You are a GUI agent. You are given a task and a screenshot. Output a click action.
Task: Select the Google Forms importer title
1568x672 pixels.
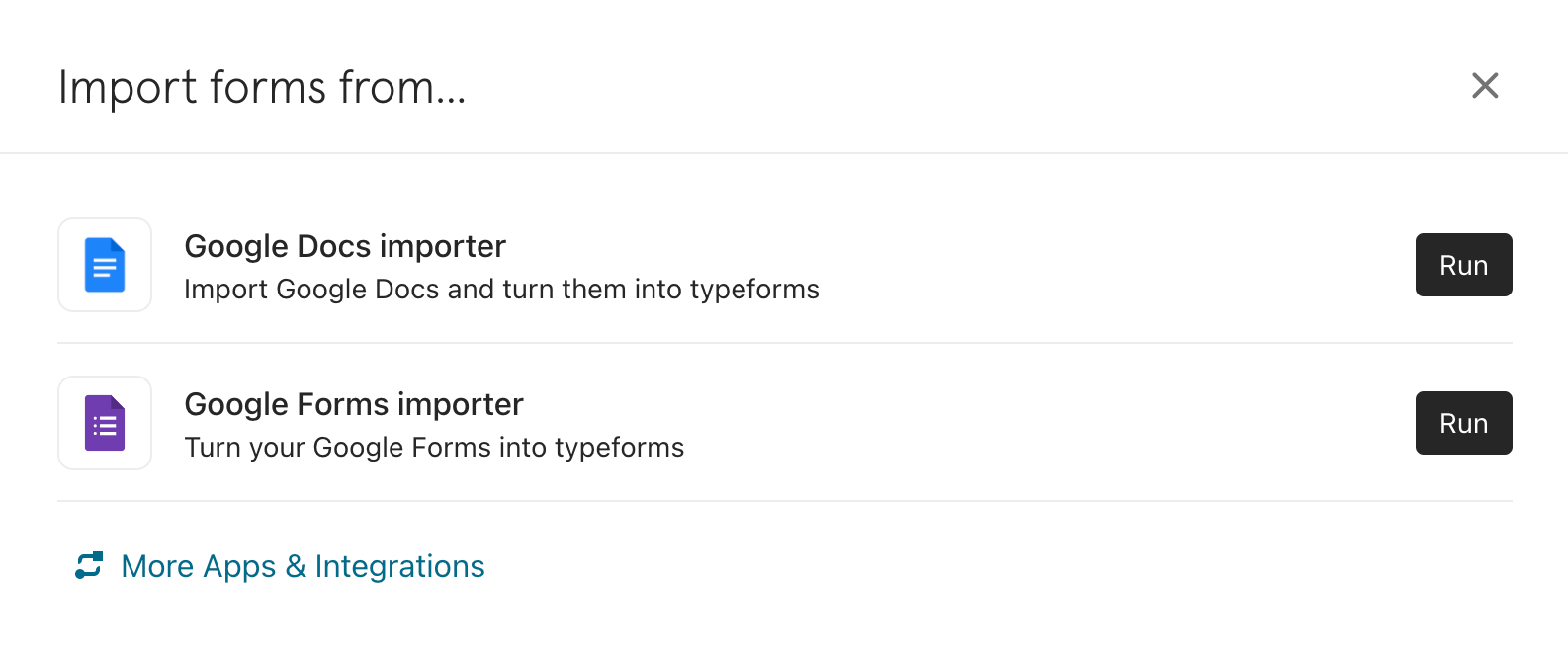coord(354,404)
